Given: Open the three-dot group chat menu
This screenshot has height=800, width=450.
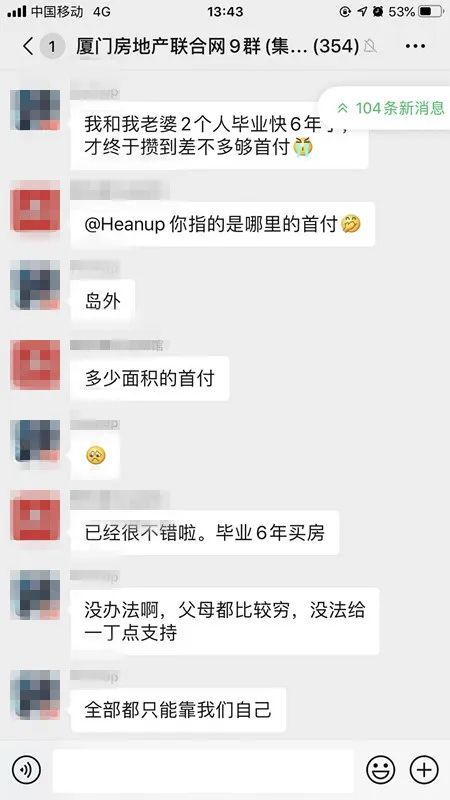Looking at the screenshot, I should (415, 46).
